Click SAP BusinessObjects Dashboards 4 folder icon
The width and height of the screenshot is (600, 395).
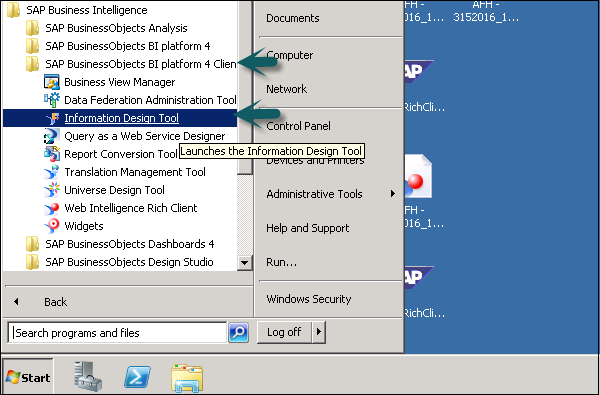tap(32, 244)
